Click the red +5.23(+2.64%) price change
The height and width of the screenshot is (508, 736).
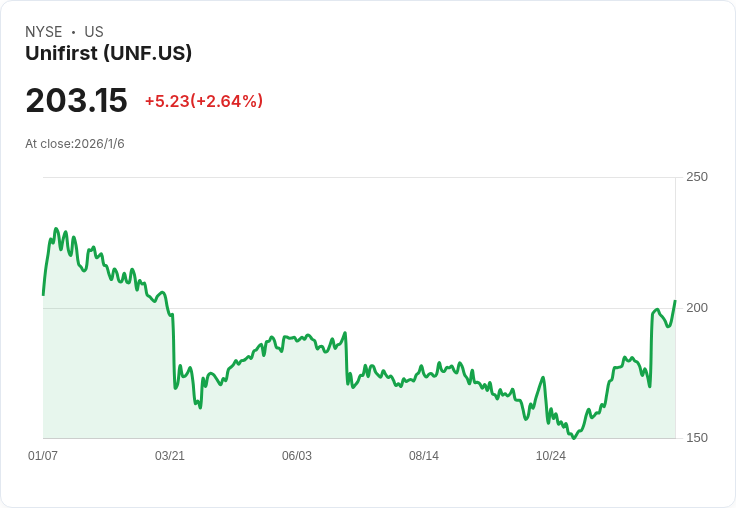tap(203, 101)
